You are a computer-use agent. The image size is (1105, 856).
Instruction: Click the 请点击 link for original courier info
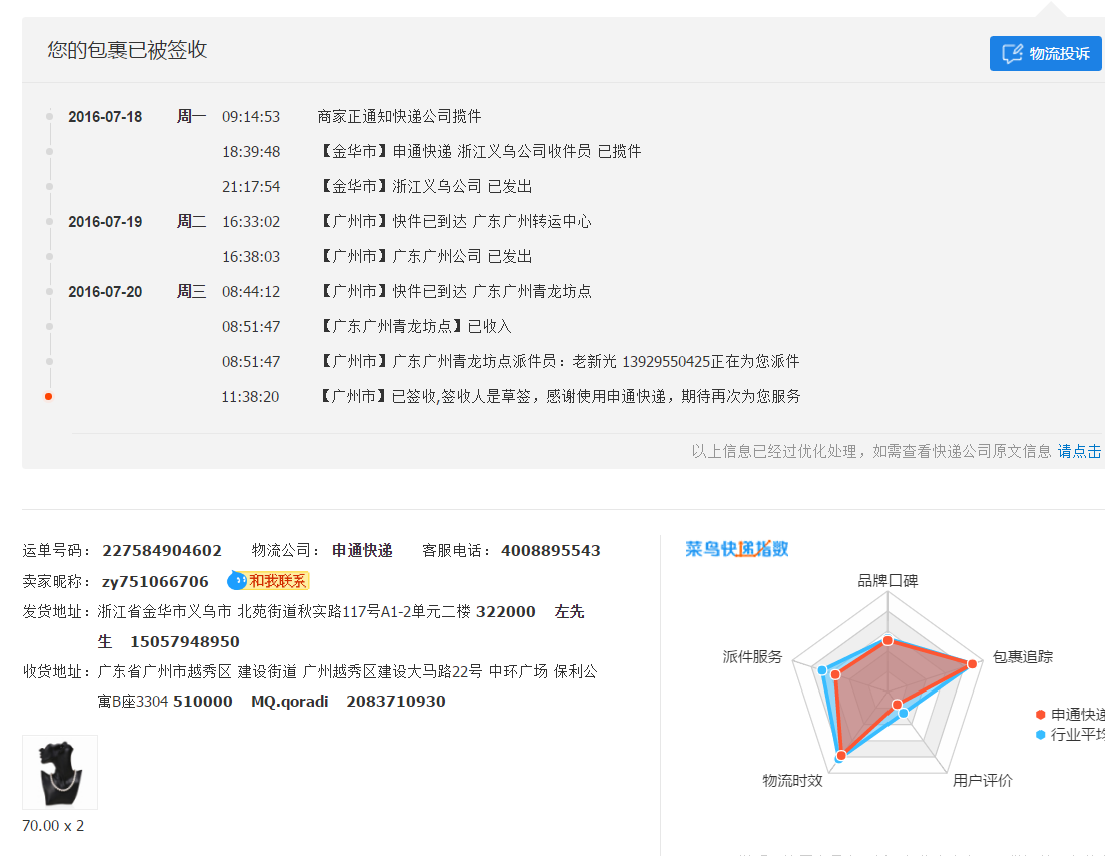pyautogui.click(x=1080, y=451)
